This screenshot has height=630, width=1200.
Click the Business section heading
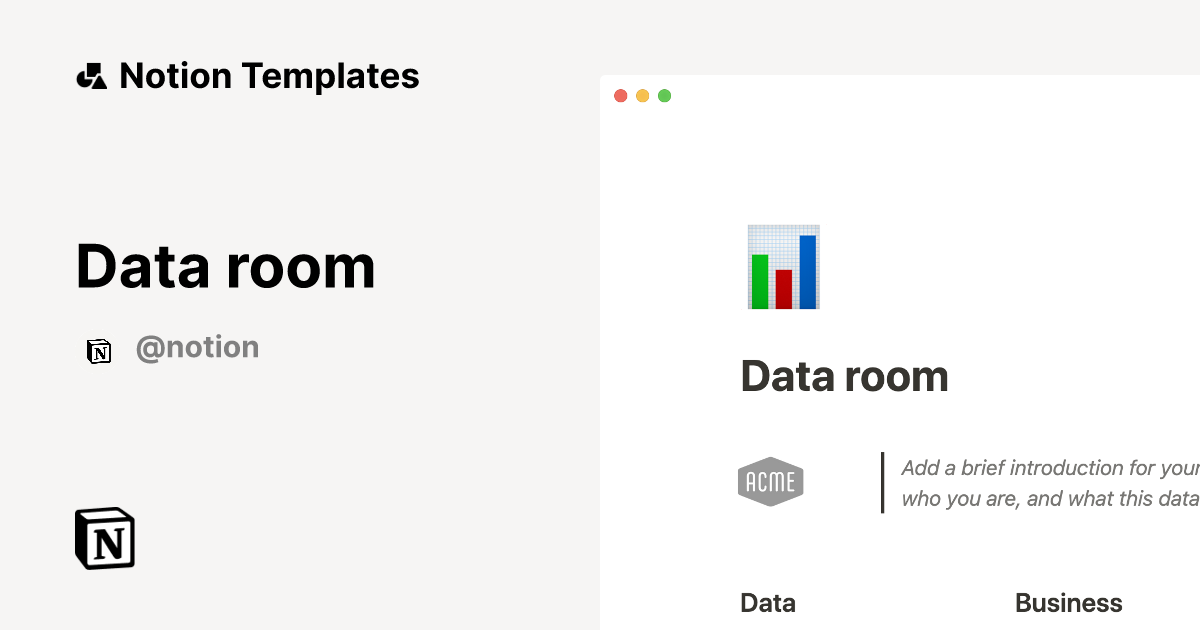pyautogui.click(x=1068, y=603)
